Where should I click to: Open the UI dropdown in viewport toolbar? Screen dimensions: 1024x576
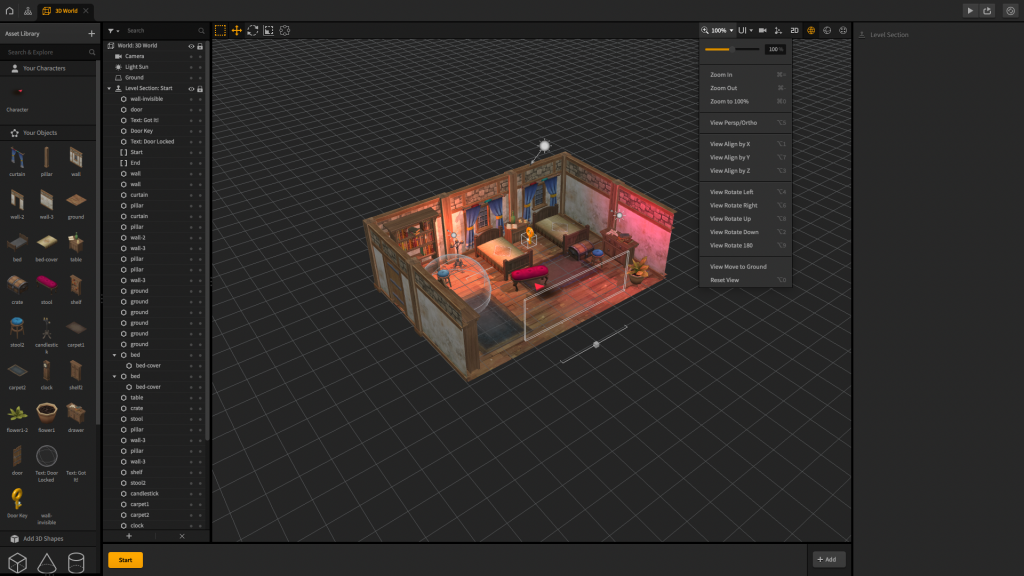[745, 31]
